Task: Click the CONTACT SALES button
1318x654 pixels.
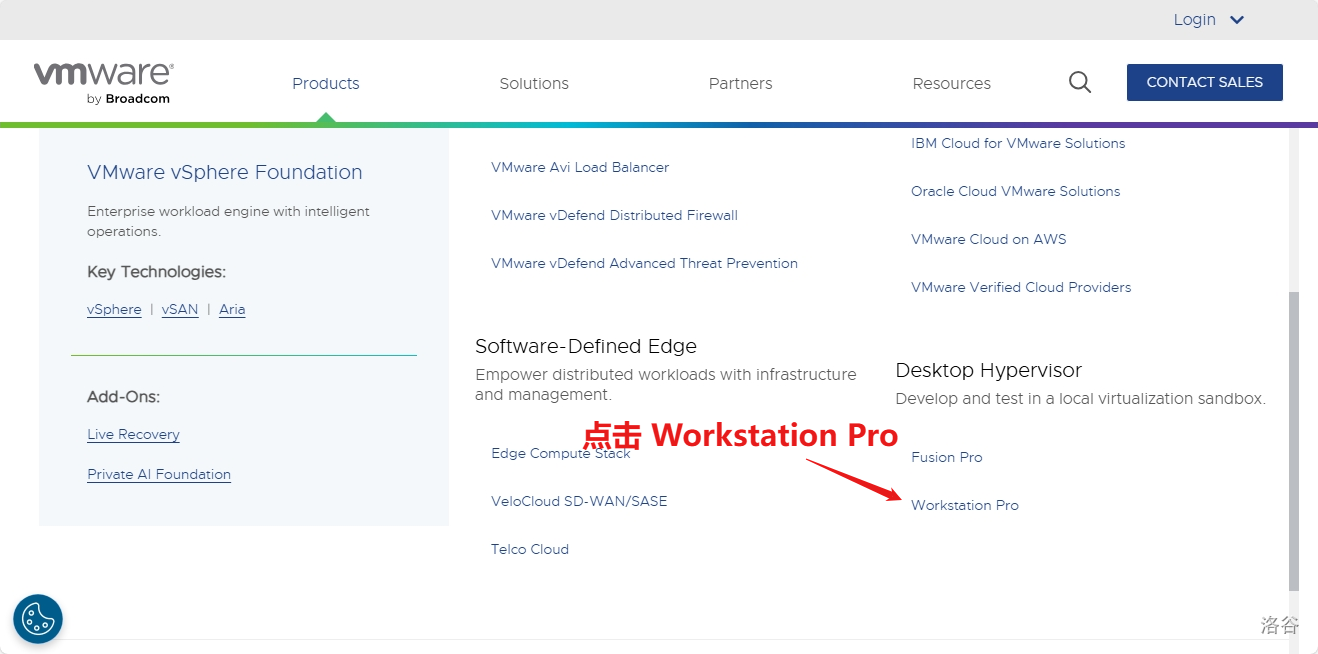Action: click(1204, 82)
